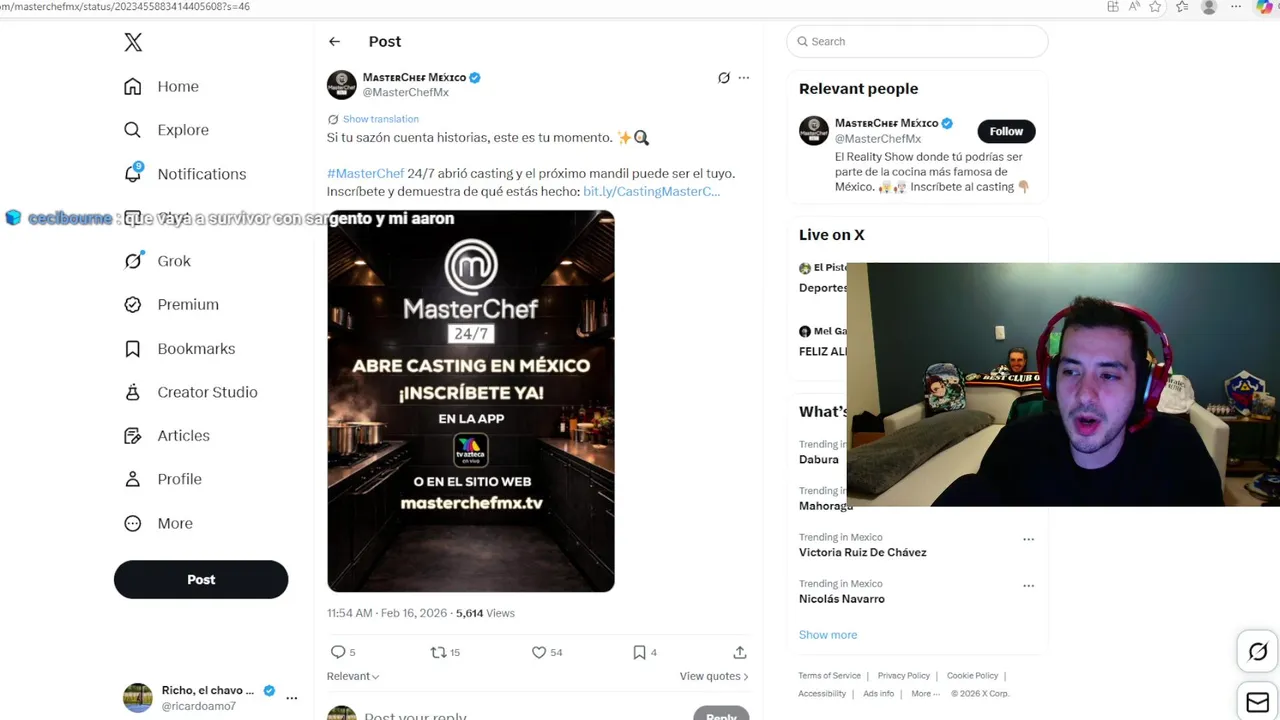Open the MasterChef casting image
The height and width of the screenshot is (720, 1280).
[x=471, y=401]
